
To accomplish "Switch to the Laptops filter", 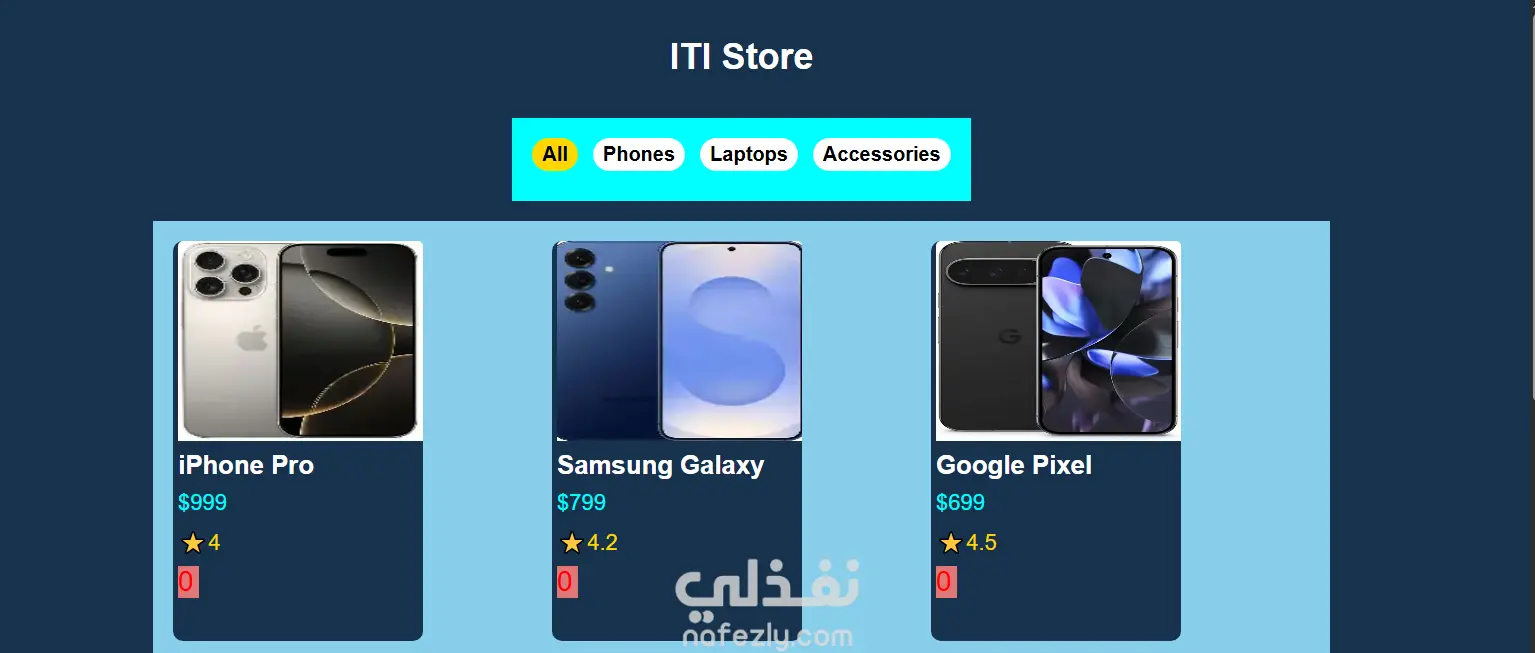I will coord(749,154).
